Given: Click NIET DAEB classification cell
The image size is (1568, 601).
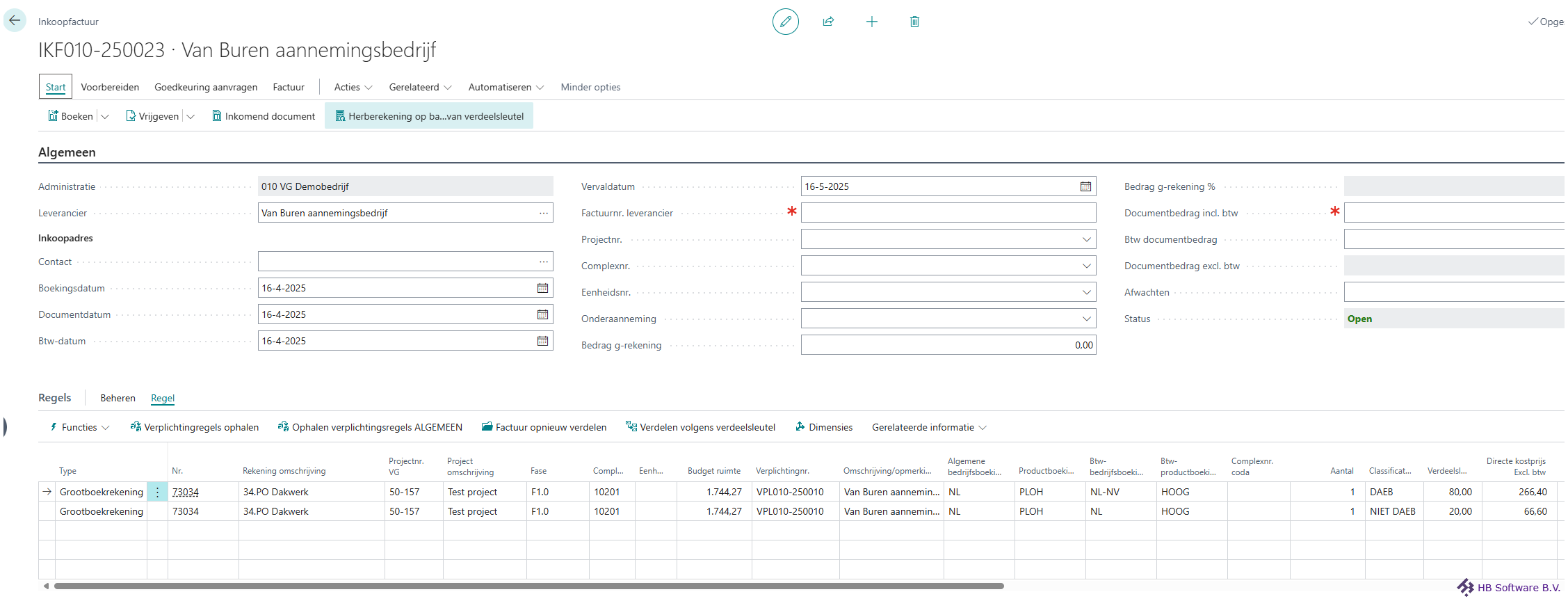Looking at the screenshot, I should [1393, 511].
